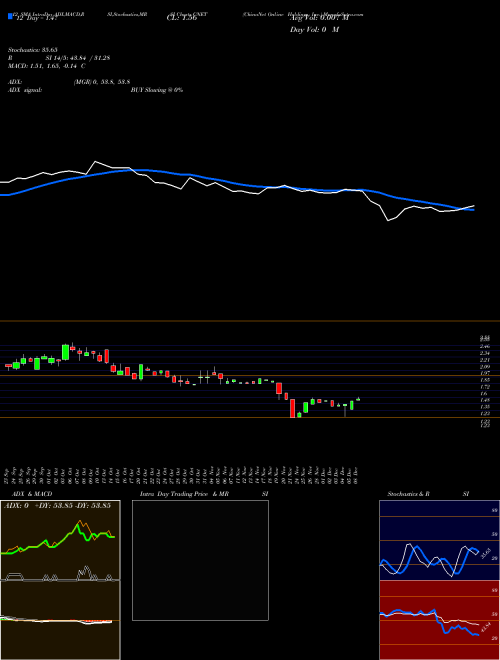
Task: Click the empty Intra Day Trading Price chart box
Action: point(200,560)
